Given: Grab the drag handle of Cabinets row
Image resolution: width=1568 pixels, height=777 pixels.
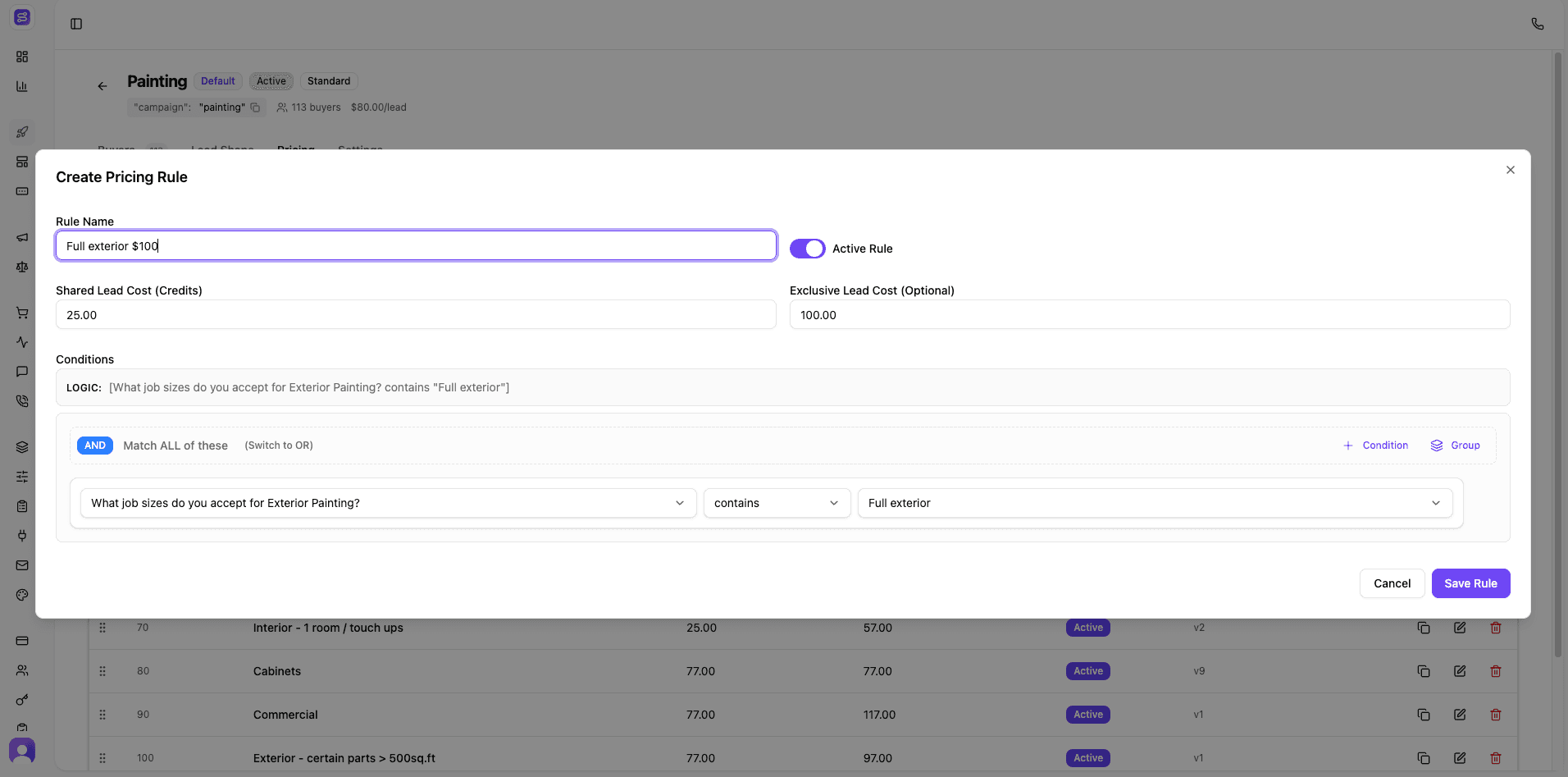Looking at the screenshot, I should click(x=103, y=671).
